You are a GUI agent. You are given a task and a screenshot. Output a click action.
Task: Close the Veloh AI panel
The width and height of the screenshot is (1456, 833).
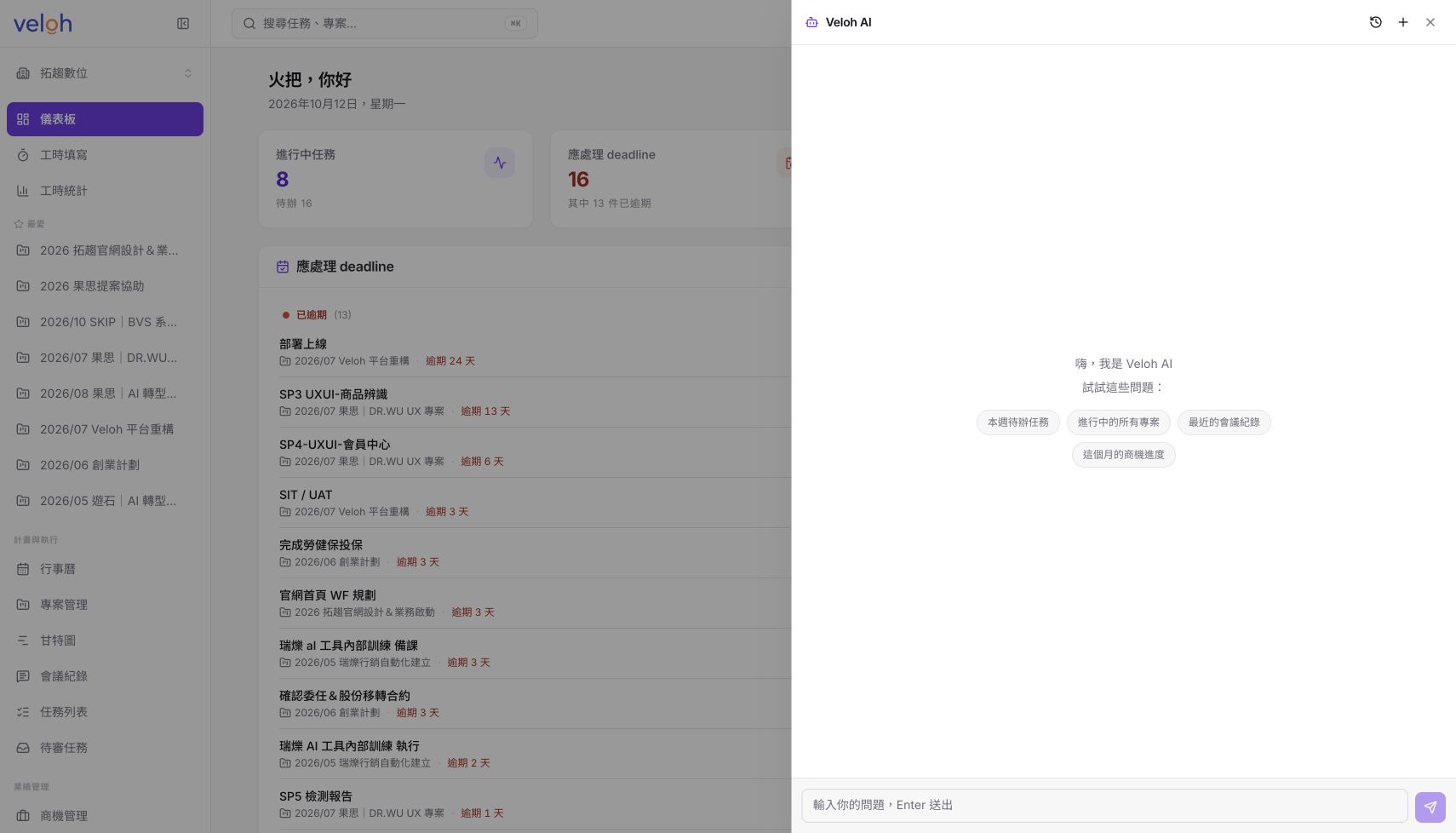coord(1430,22)
